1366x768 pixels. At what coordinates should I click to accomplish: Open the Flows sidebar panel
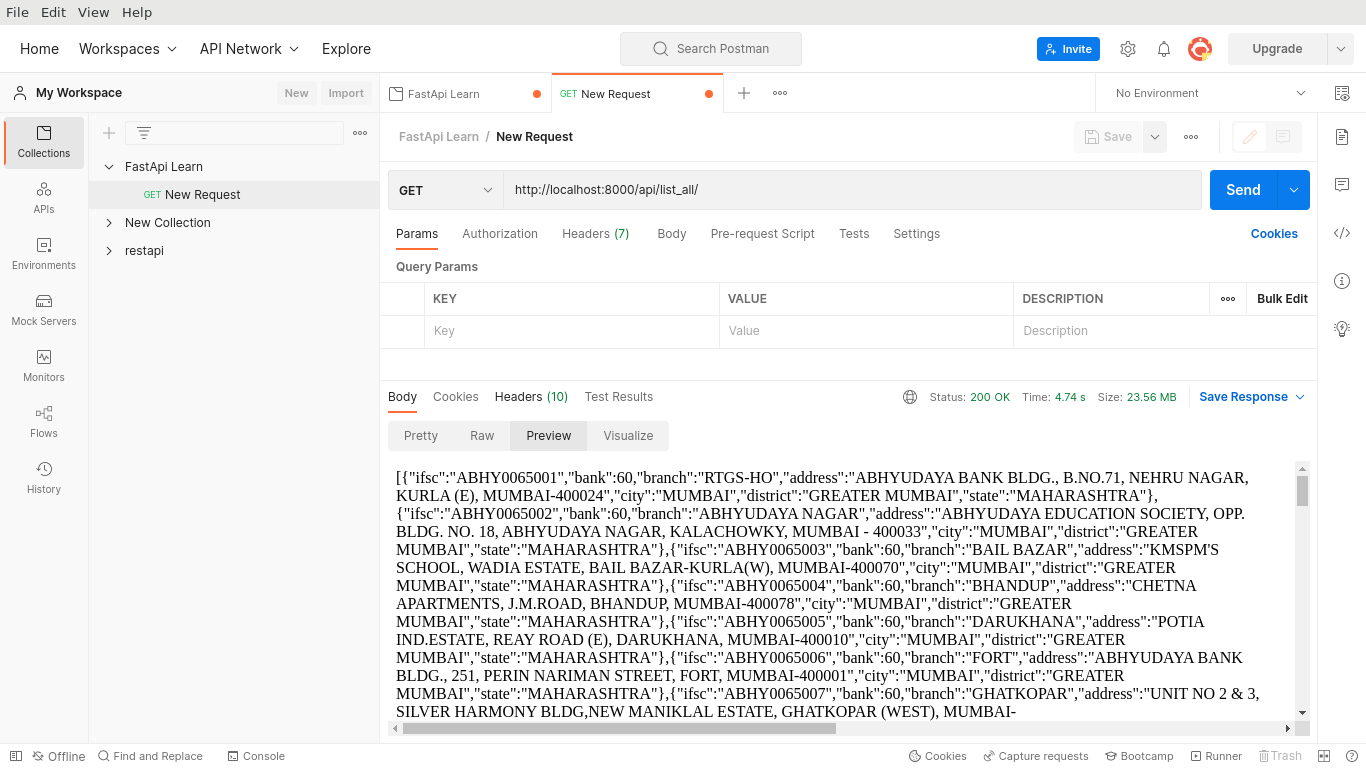pos(44,422)
